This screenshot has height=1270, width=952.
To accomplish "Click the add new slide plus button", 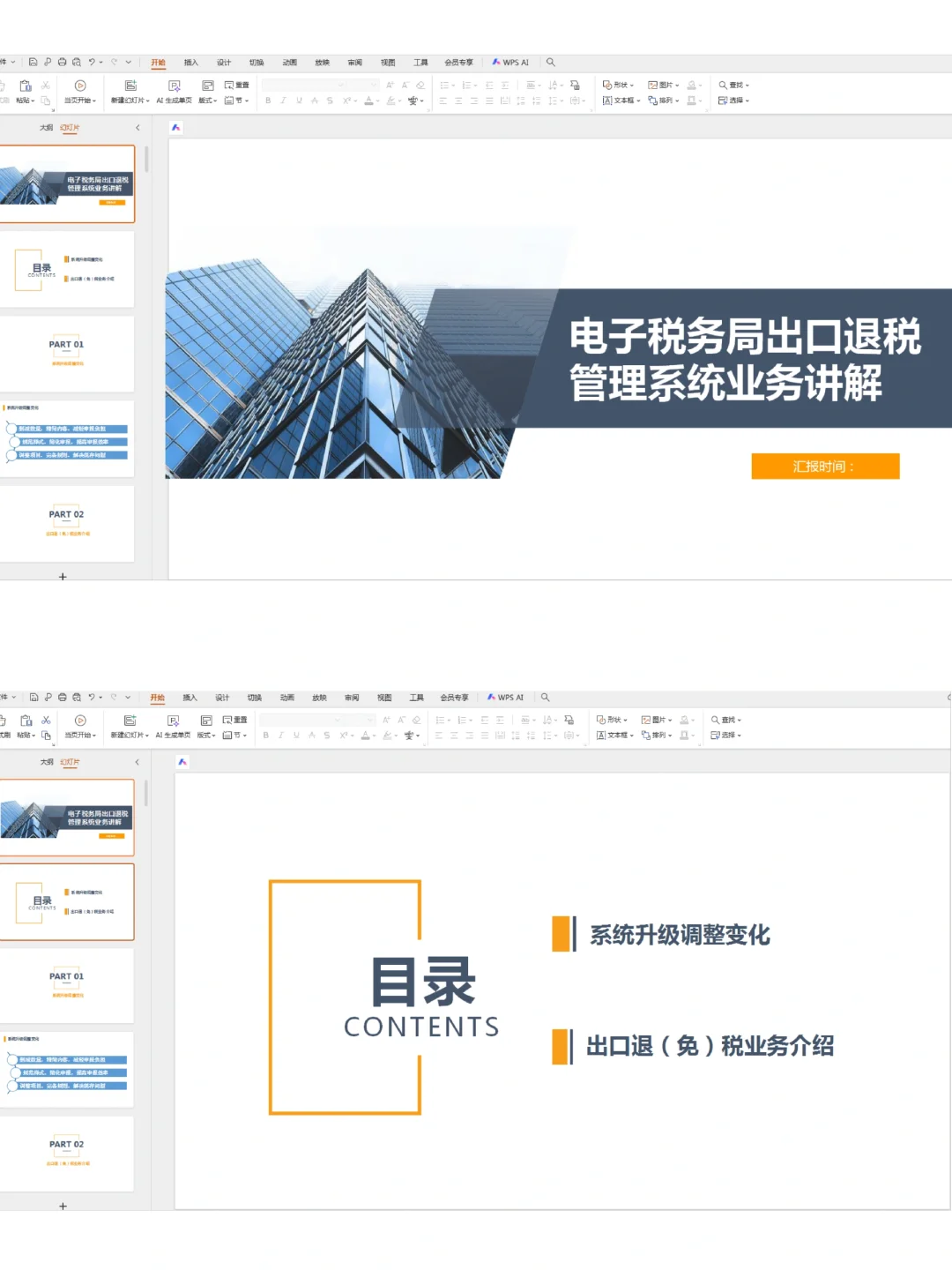I will click(63, 577).
